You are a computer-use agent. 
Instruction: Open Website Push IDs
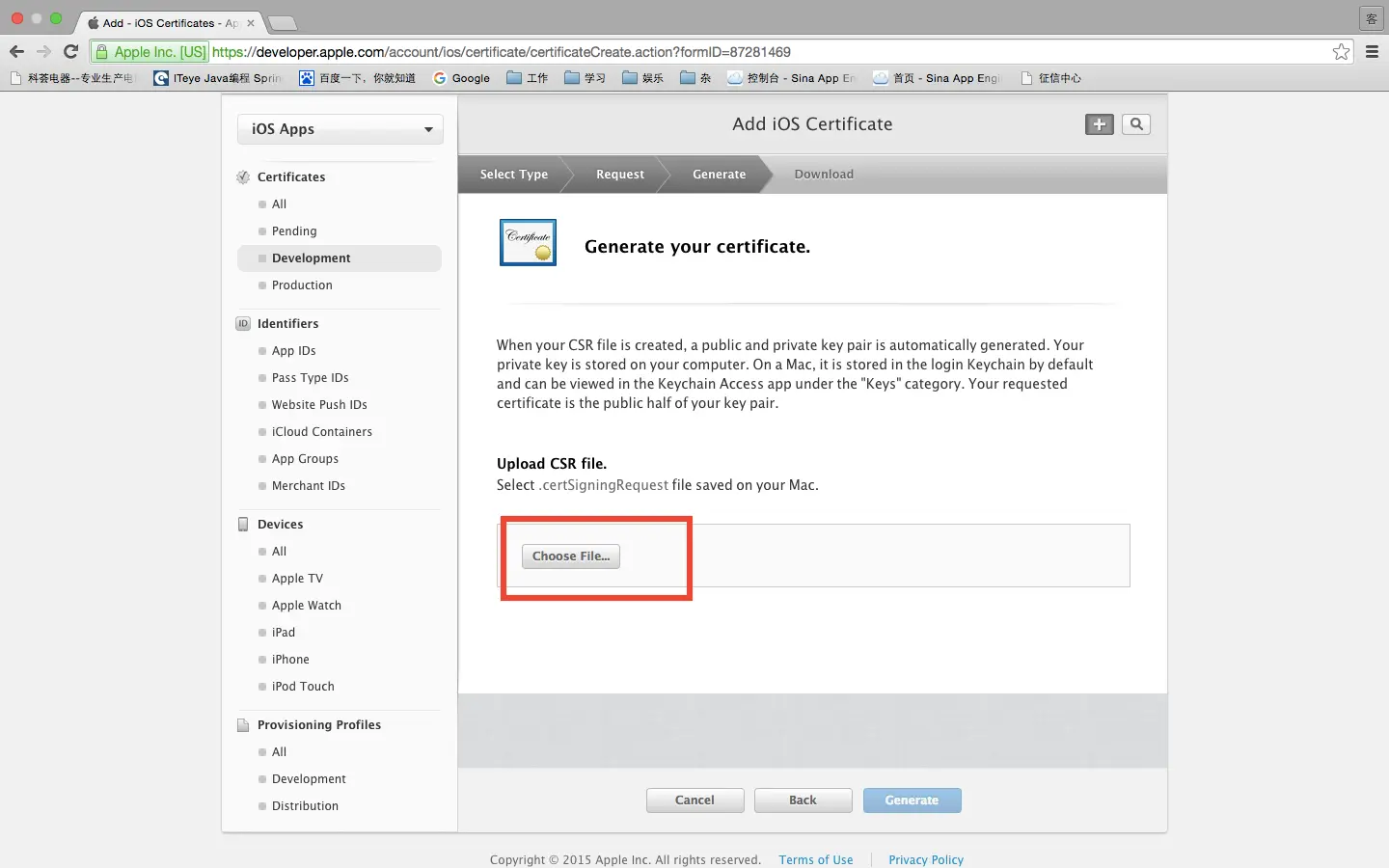(x=319, y=405)
